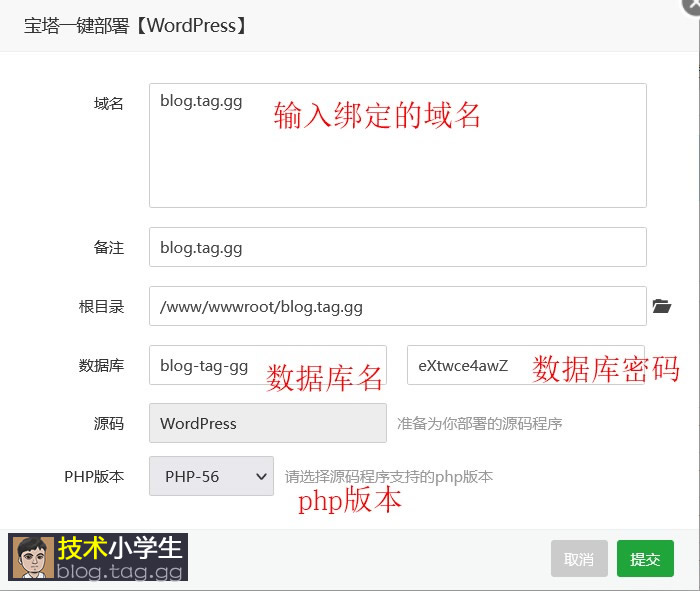Click the 根目录 field label

pos(101,306)
